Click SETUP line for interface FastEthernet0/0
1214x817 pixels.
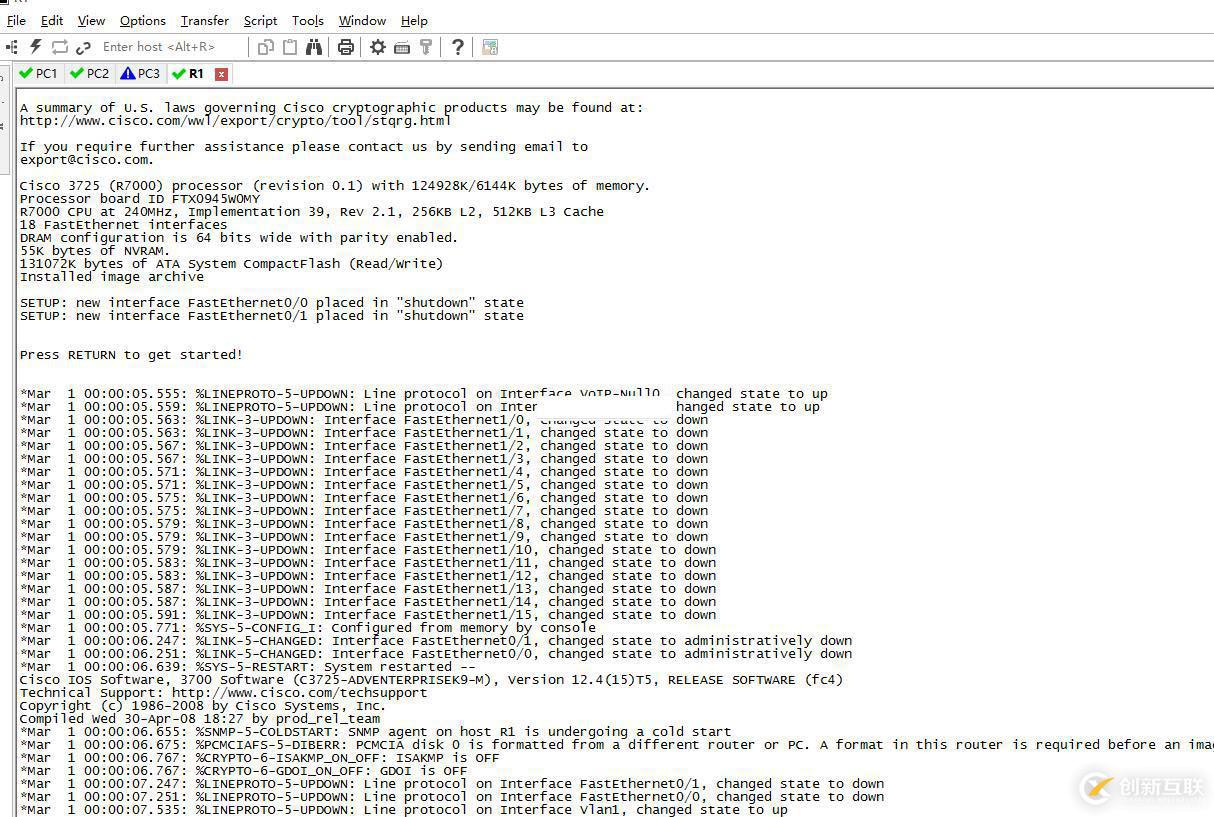[x=272, y=303]
